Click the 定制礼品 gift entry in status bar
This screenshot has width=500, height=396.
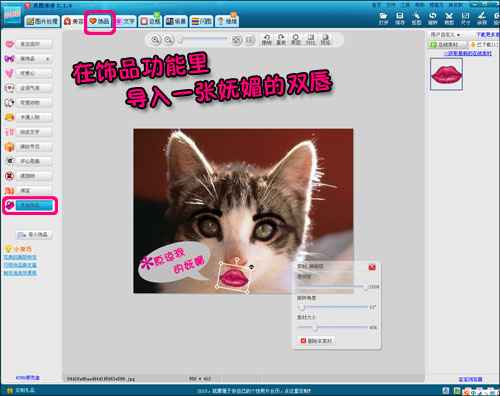[x=21, y=390]
